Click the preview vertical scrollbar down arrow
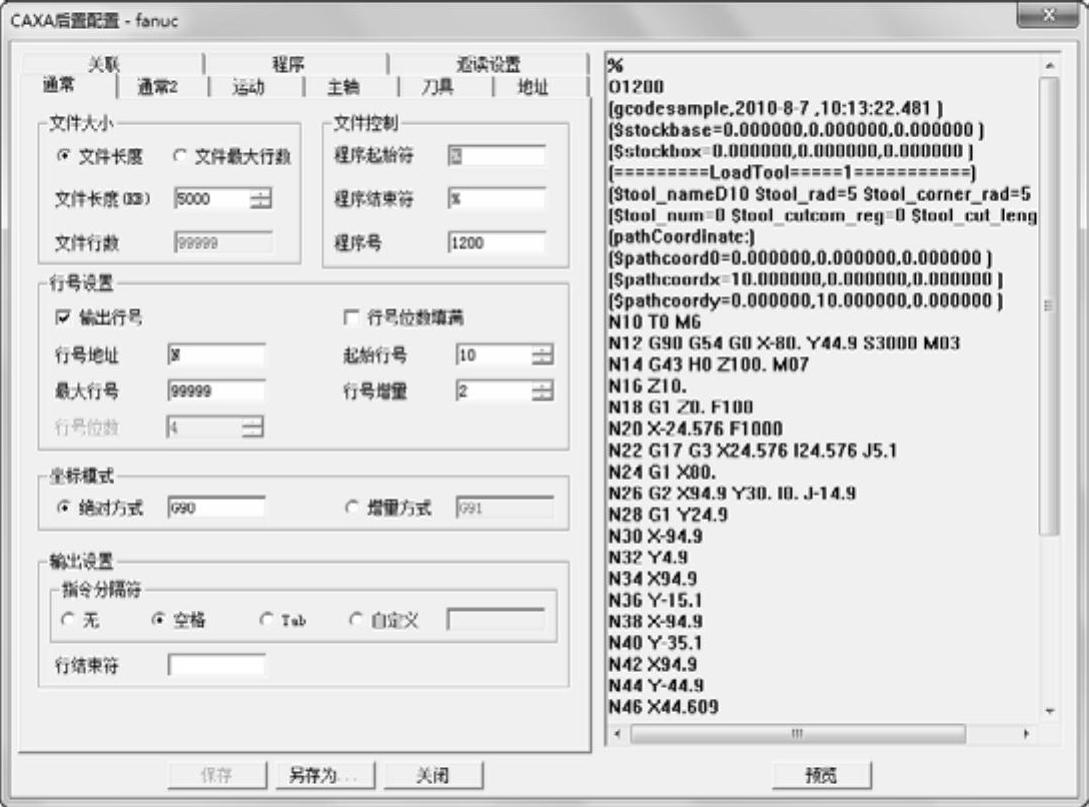Screen dimensions: 1089x807 pos(1049,711)
